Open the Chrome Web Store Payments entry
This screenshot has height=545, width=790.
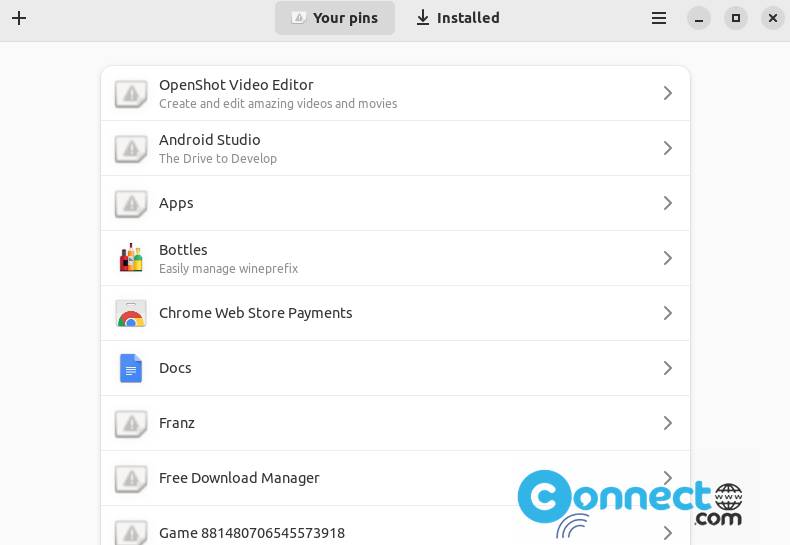click(395, 313)
